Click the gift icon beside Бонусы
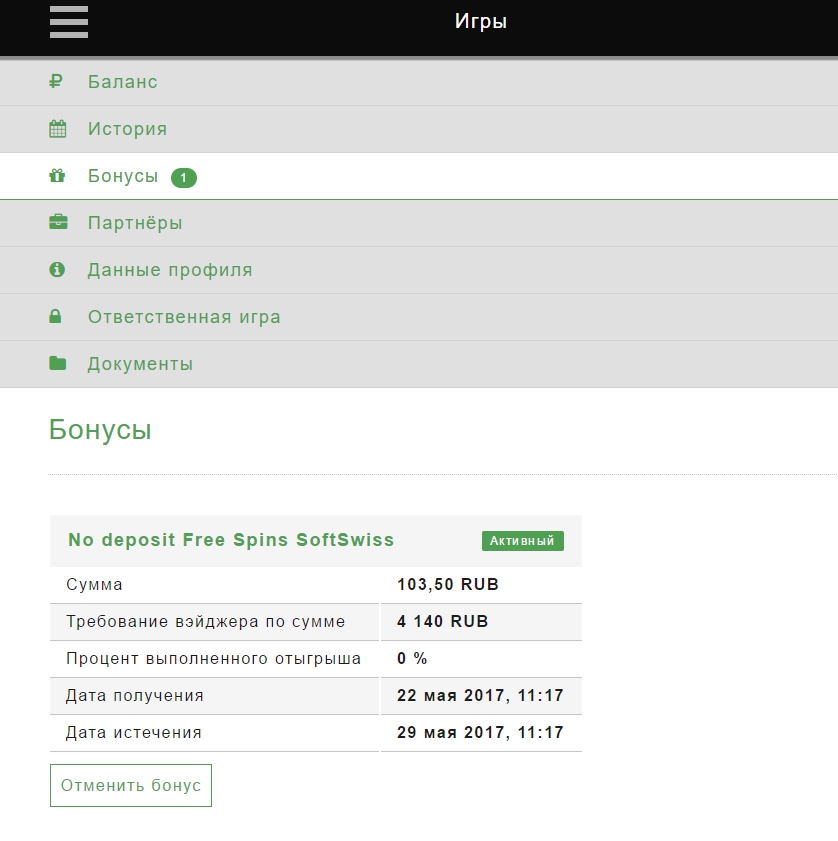 coord(57,176)
